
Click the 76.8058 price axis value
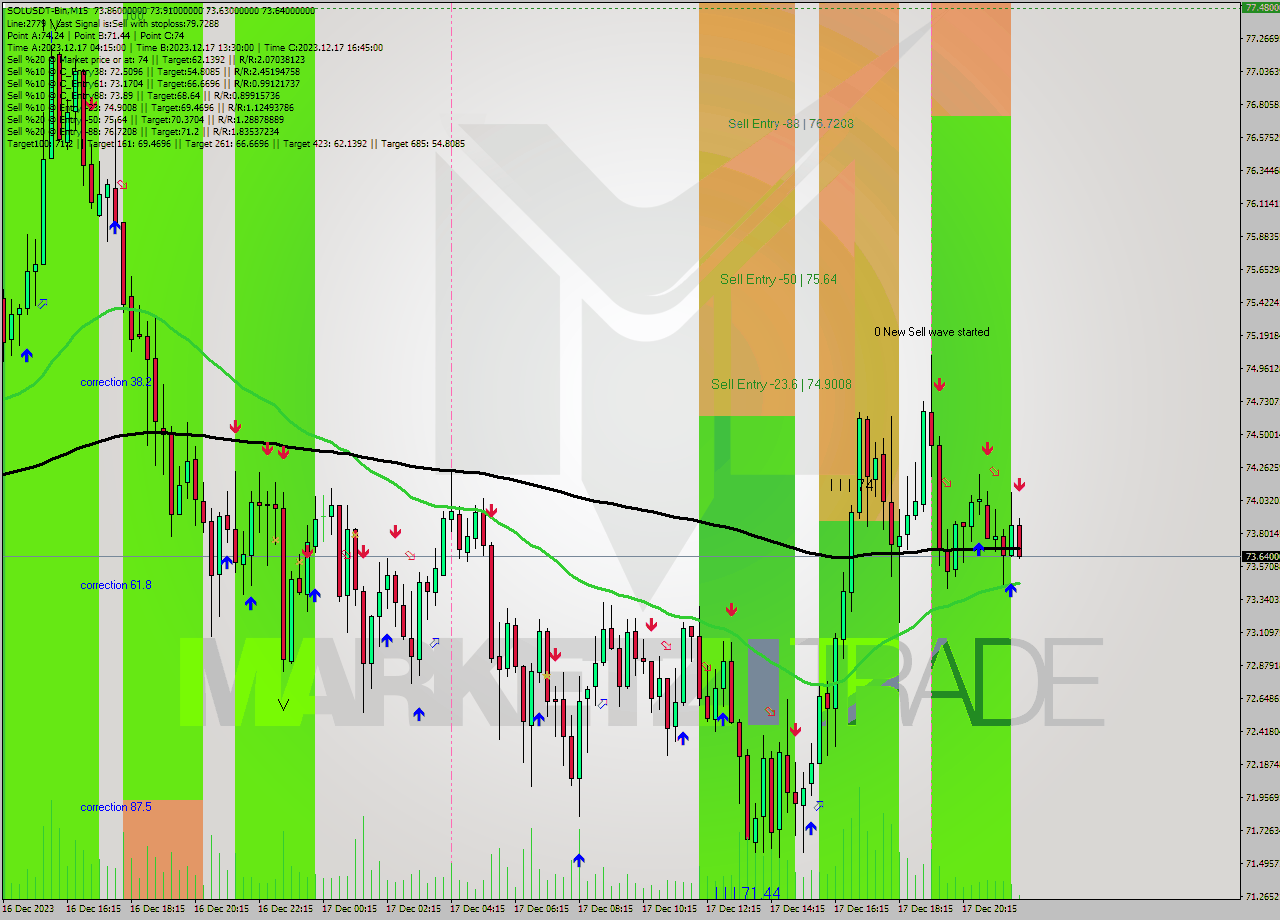pos(1262,104)
